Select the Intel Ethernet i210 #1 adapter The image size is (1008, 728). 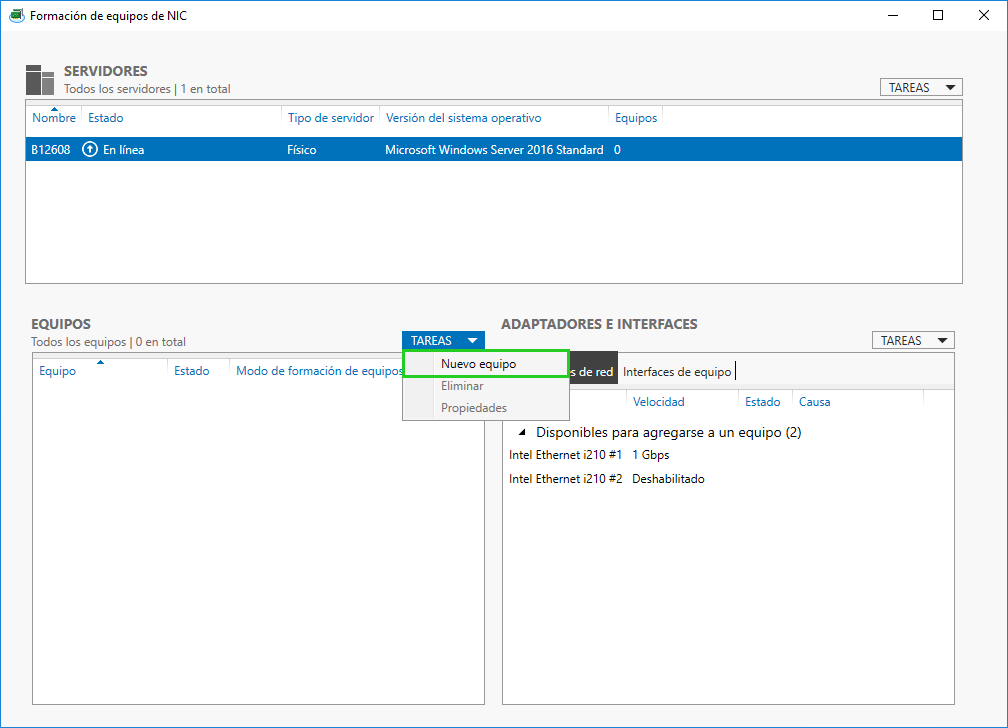tap(566, 455)
